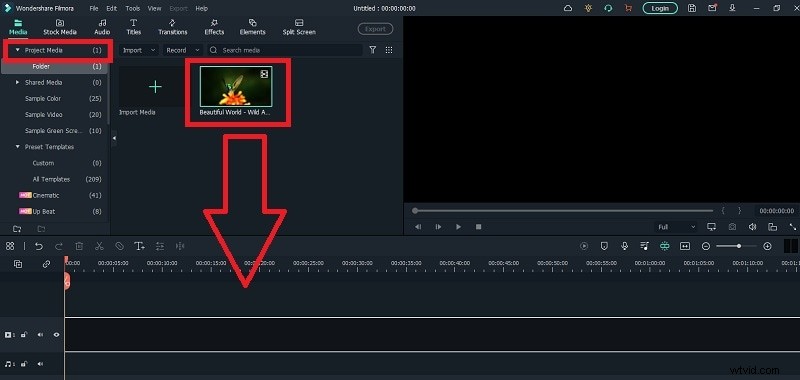Click the fullscreen preview icon
The image size is (800, 380).
click(x=792, y=227)
